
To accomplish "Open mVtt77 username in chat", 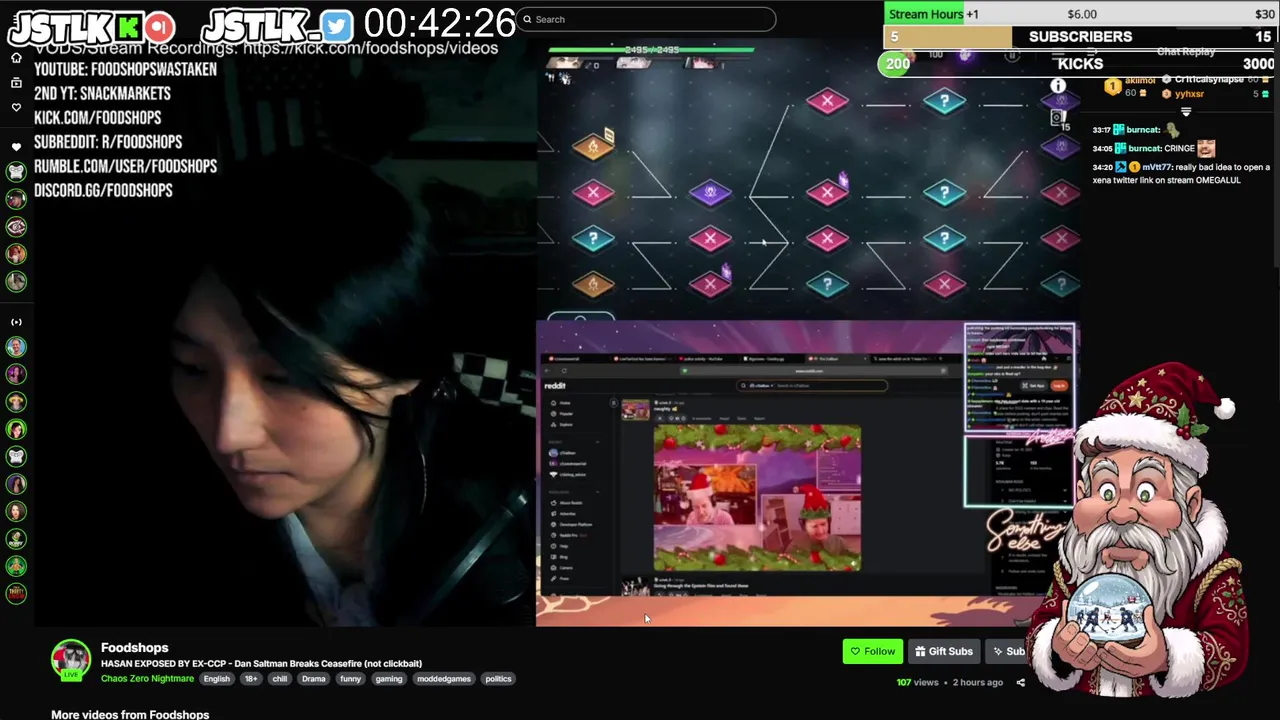I will click(x=1158, y=168).
